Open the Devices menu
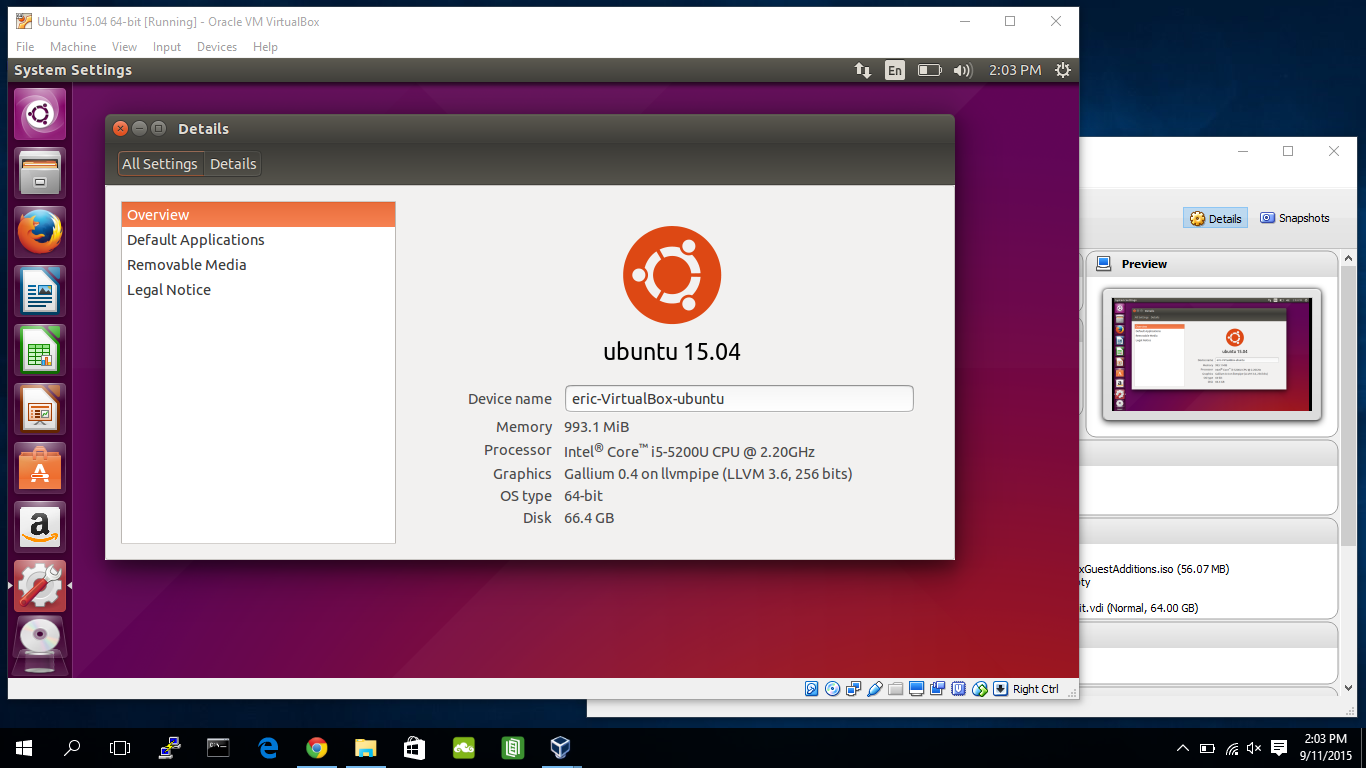 [x=217, y=47]
